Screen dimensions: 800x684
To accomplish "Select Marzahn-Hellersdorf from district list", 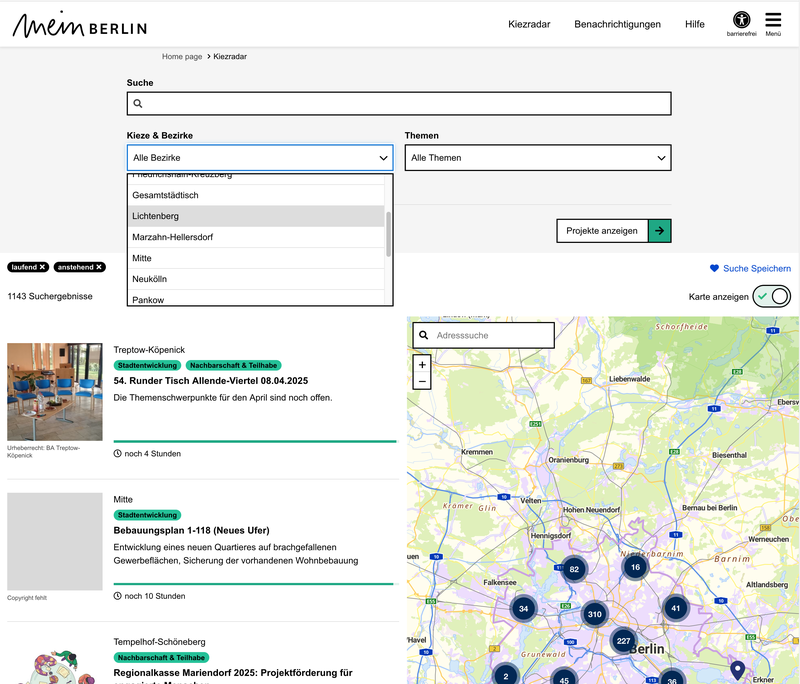I will (x=256, y=237).
